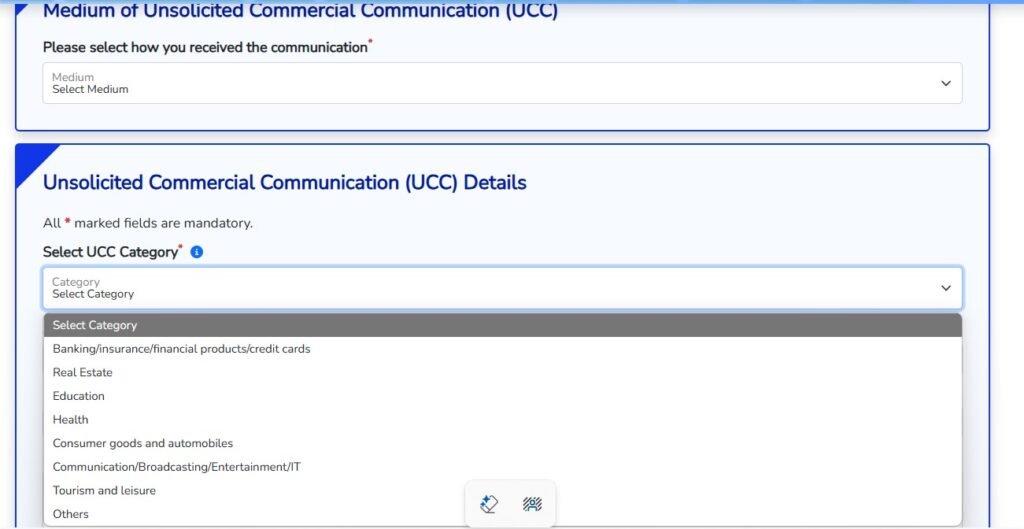Choose Consumer goods and automobiles
This screenshot has height=529, width=1024.
(x=142, y=443)
